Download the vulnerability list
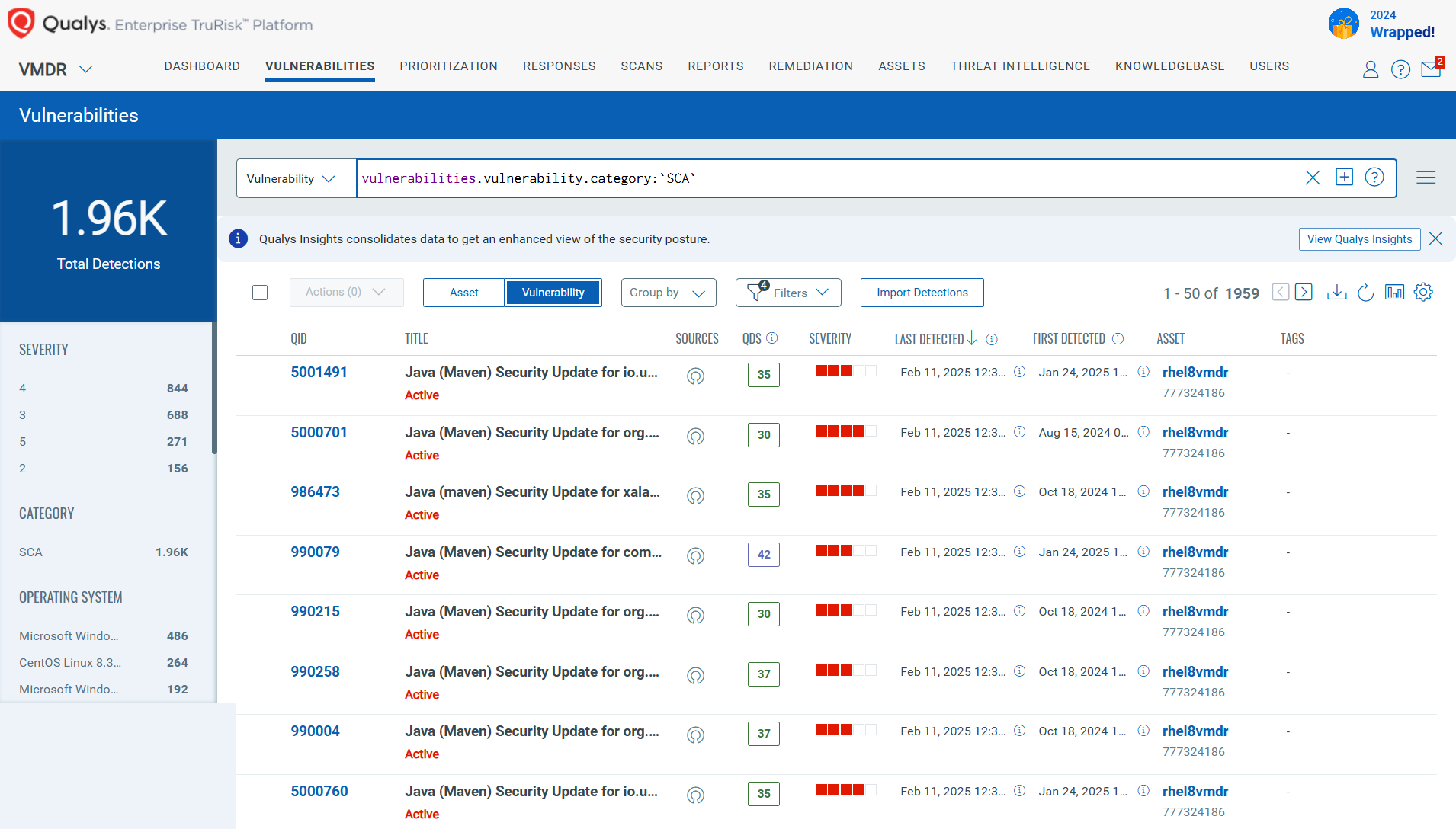 coord(1336,293)
